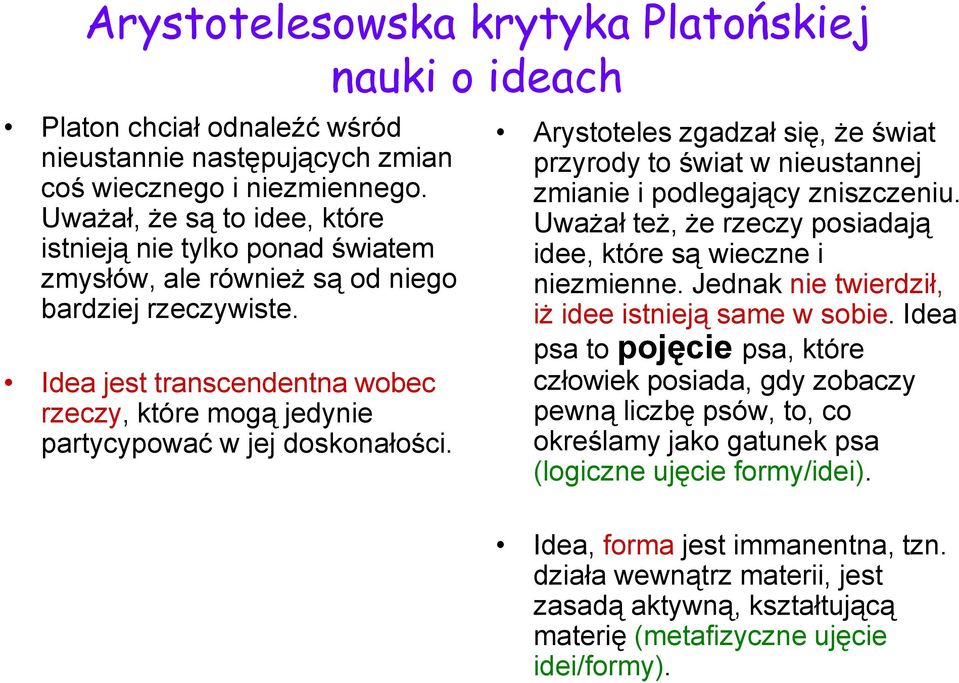Click the line 'Platon chciał odnaleźć wśród'
The width and height of the screenshot is (959, 683).
click(x=221, y=128)
